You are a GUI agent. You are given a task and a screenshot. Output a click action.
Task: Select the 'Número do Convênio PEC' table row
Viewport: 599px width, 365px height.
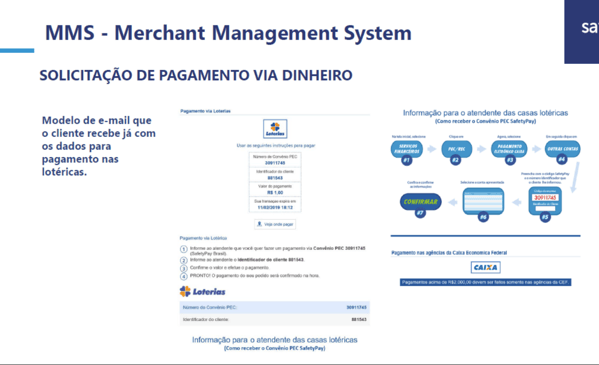[275, 307]
